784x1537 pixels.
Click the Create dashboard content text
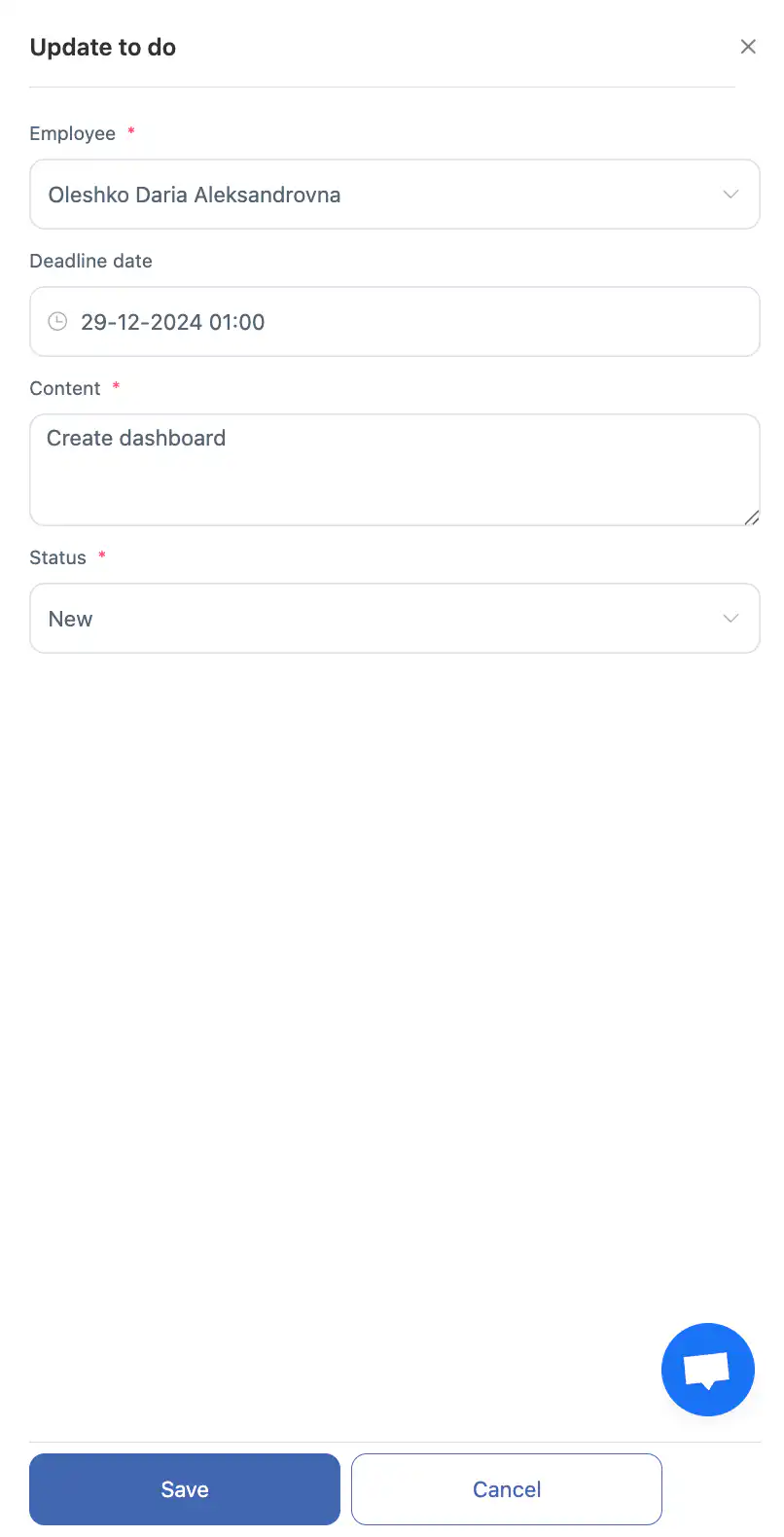click(136, 439)
